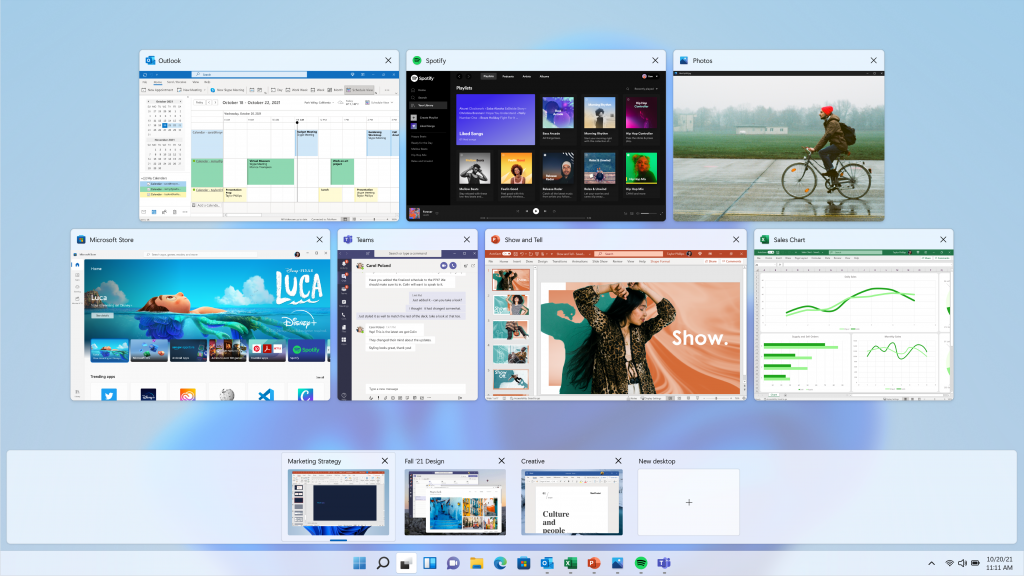Close the Teams window in Task View

[467, 240]
